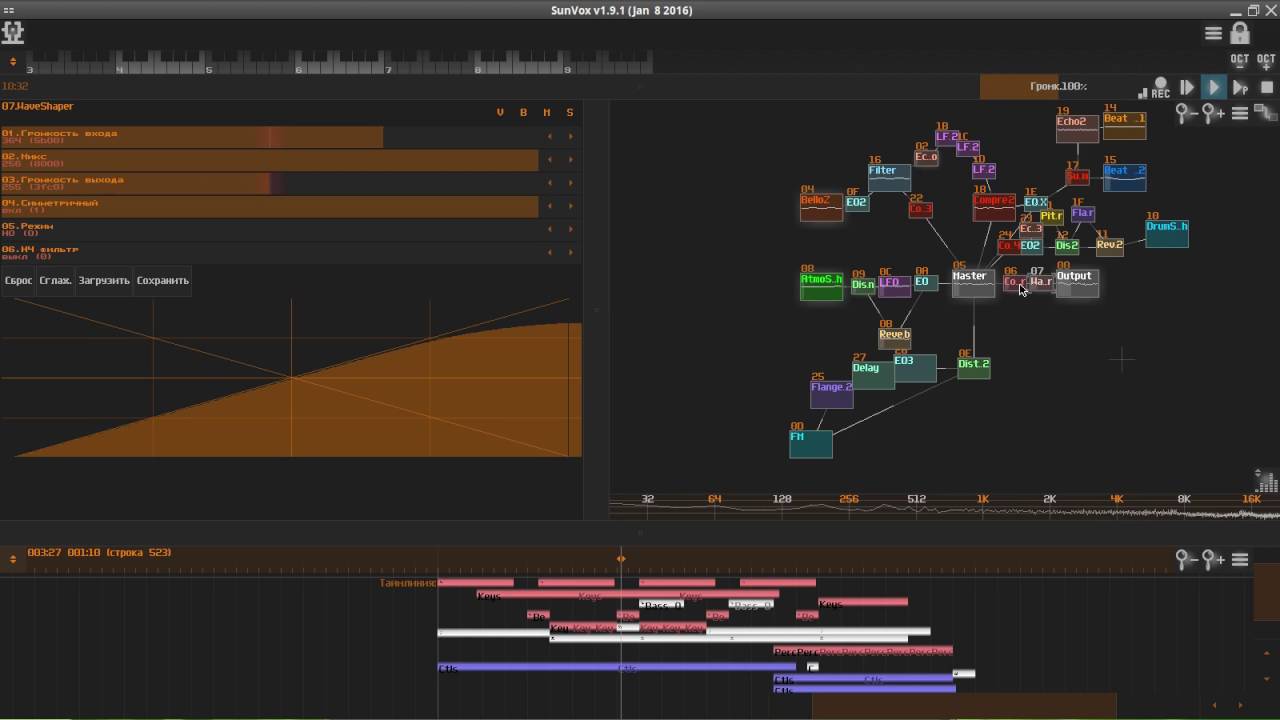Click inside the waveshaper curve editor

pyautogui.click(x=291, y=377)
